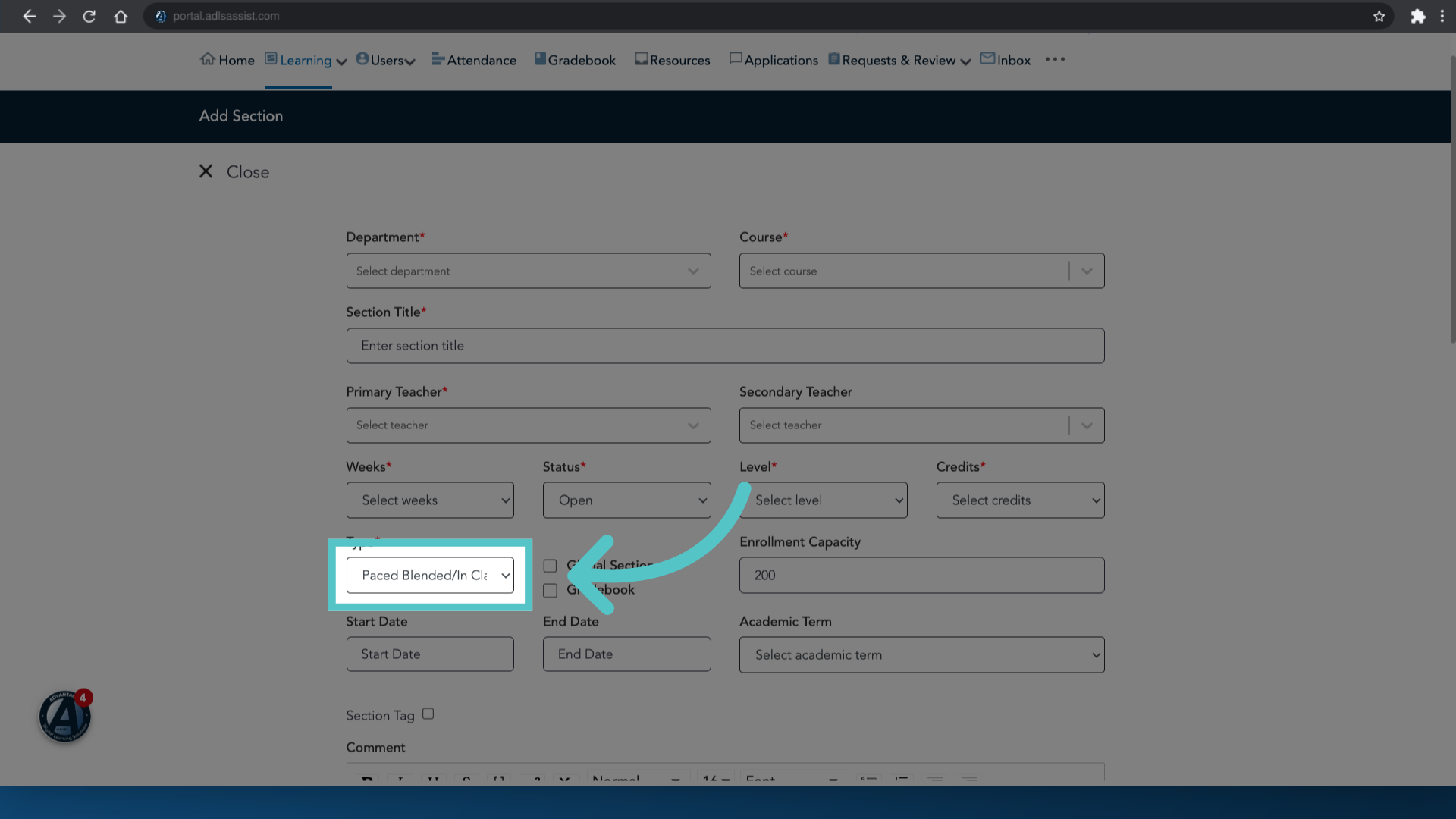Reload the page with refresh icon
Viewport: 1456px width, 819px height.
pyautogui.click(x=89, y=16)
